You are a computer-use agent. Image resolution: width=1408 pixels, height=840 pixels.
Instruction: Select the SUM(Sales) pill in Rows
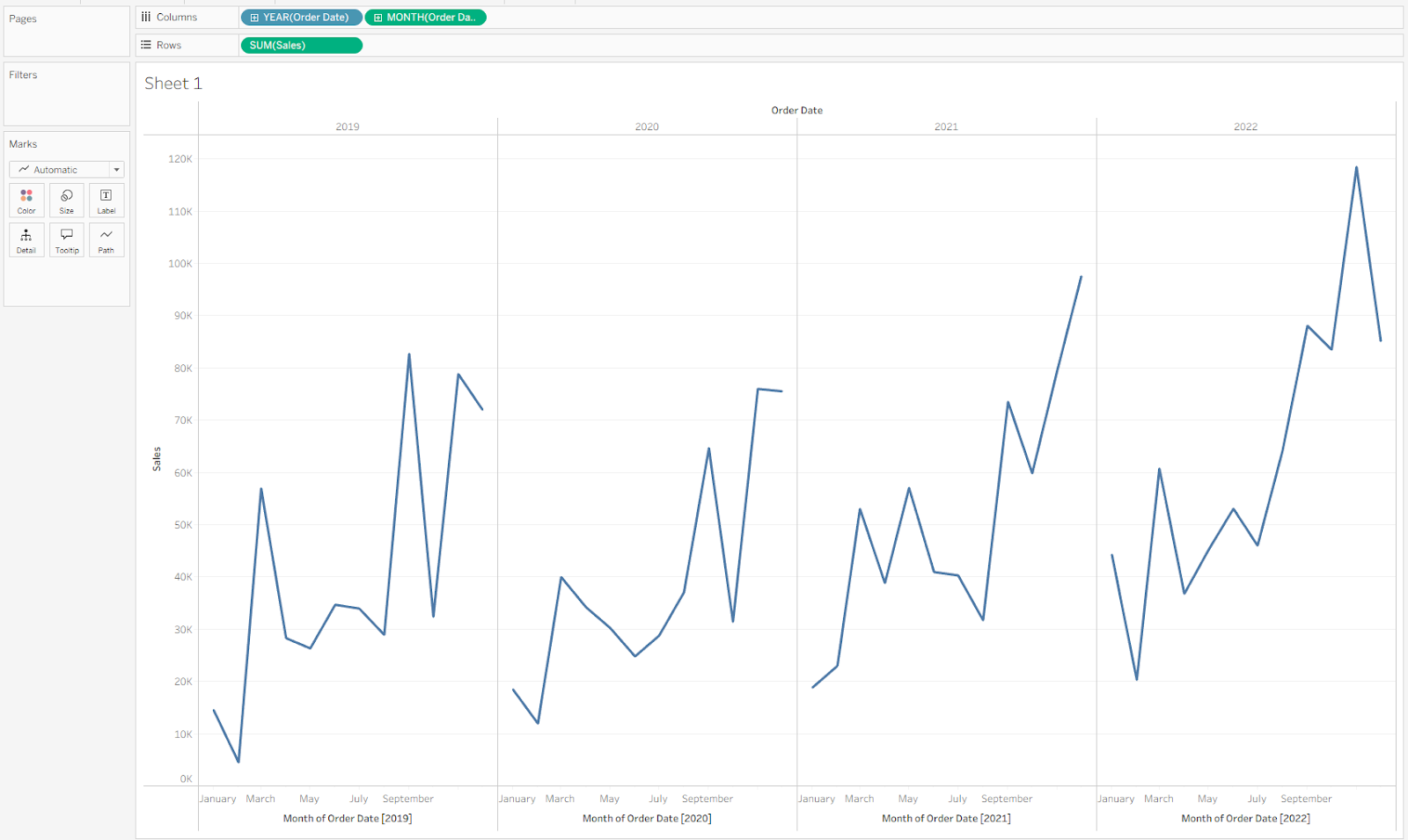[x=301, y=45]
